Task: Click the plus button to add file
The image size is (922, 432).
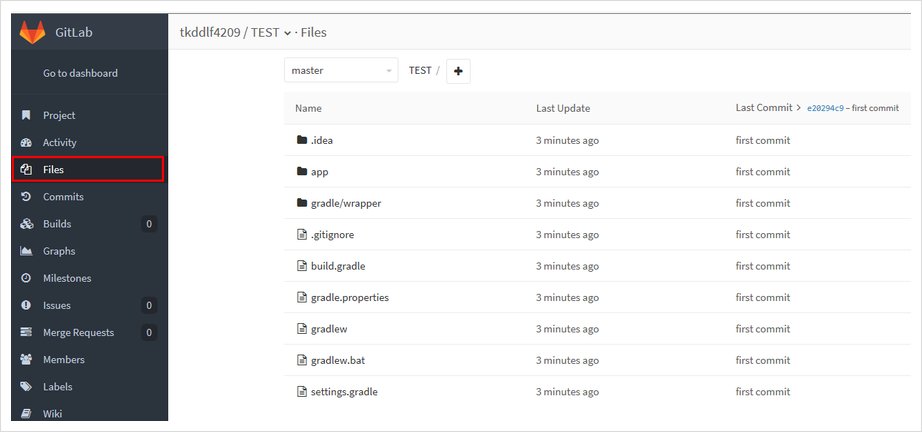Action: (459, 71)
